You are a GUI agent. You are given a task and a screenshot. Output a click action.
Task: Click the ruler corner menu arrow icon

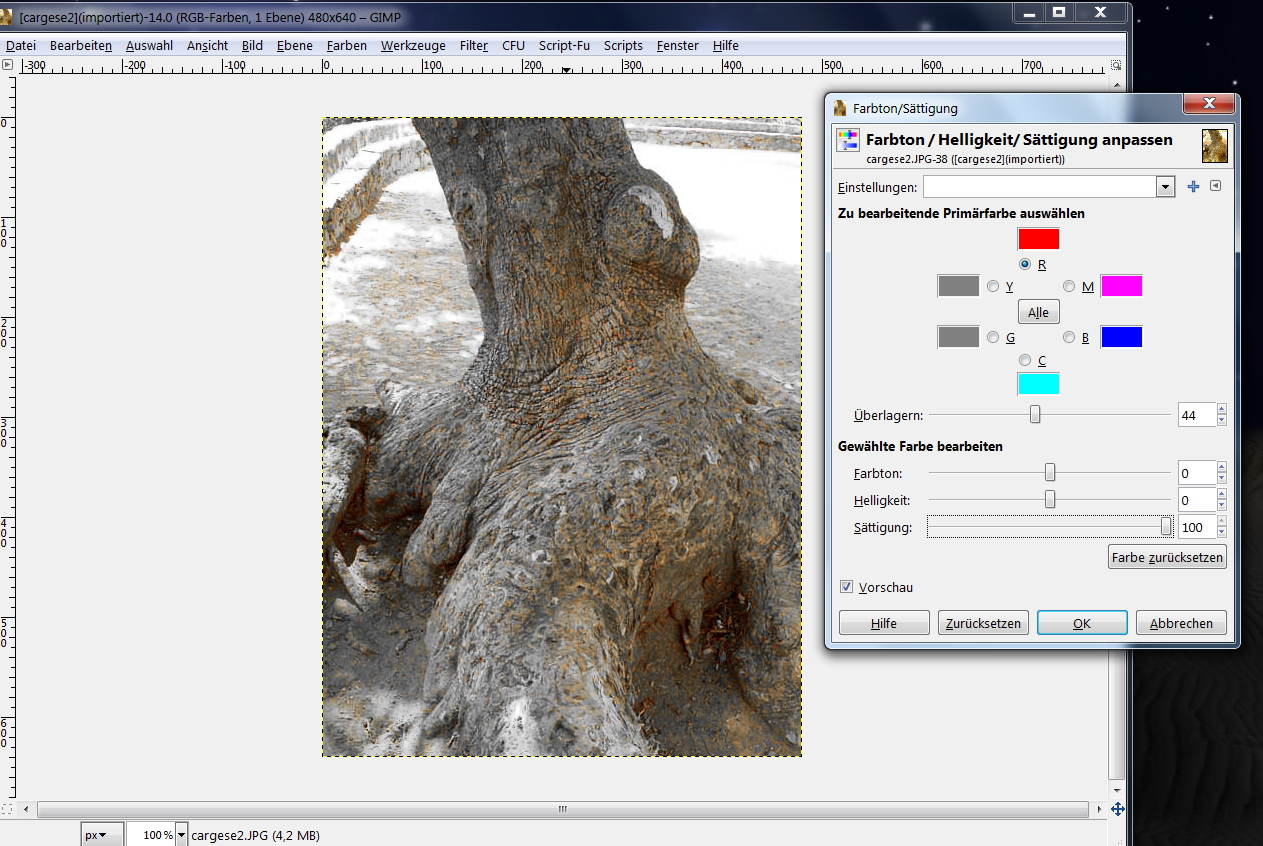tap(8, 65)
